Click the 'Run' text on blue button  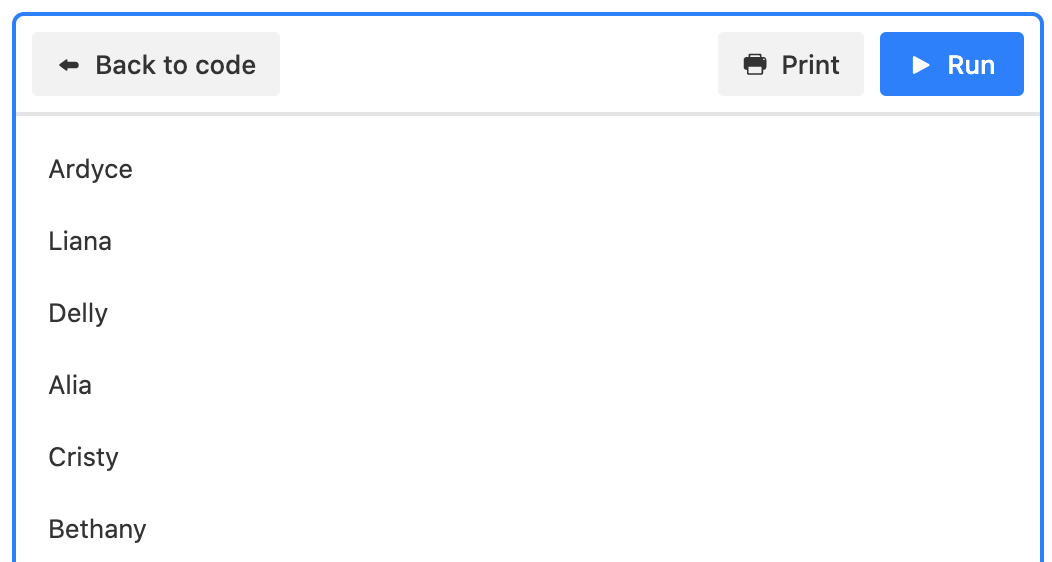coord(971,65)
